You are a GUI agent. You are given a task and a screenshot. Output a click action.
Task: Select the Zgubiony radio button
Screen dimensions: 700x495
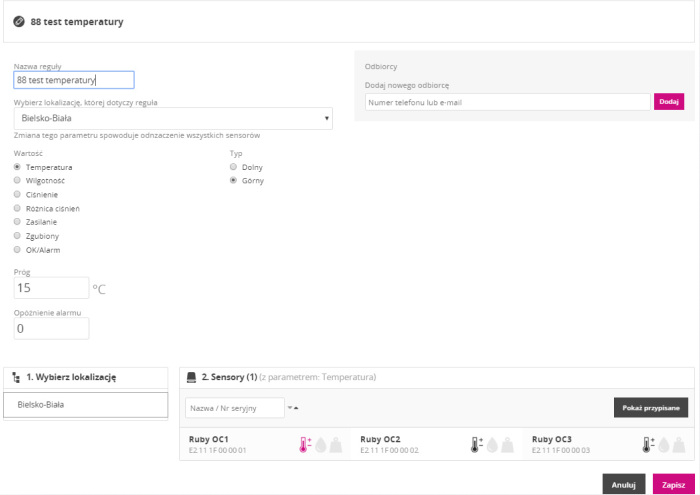[x=17, y=236]
